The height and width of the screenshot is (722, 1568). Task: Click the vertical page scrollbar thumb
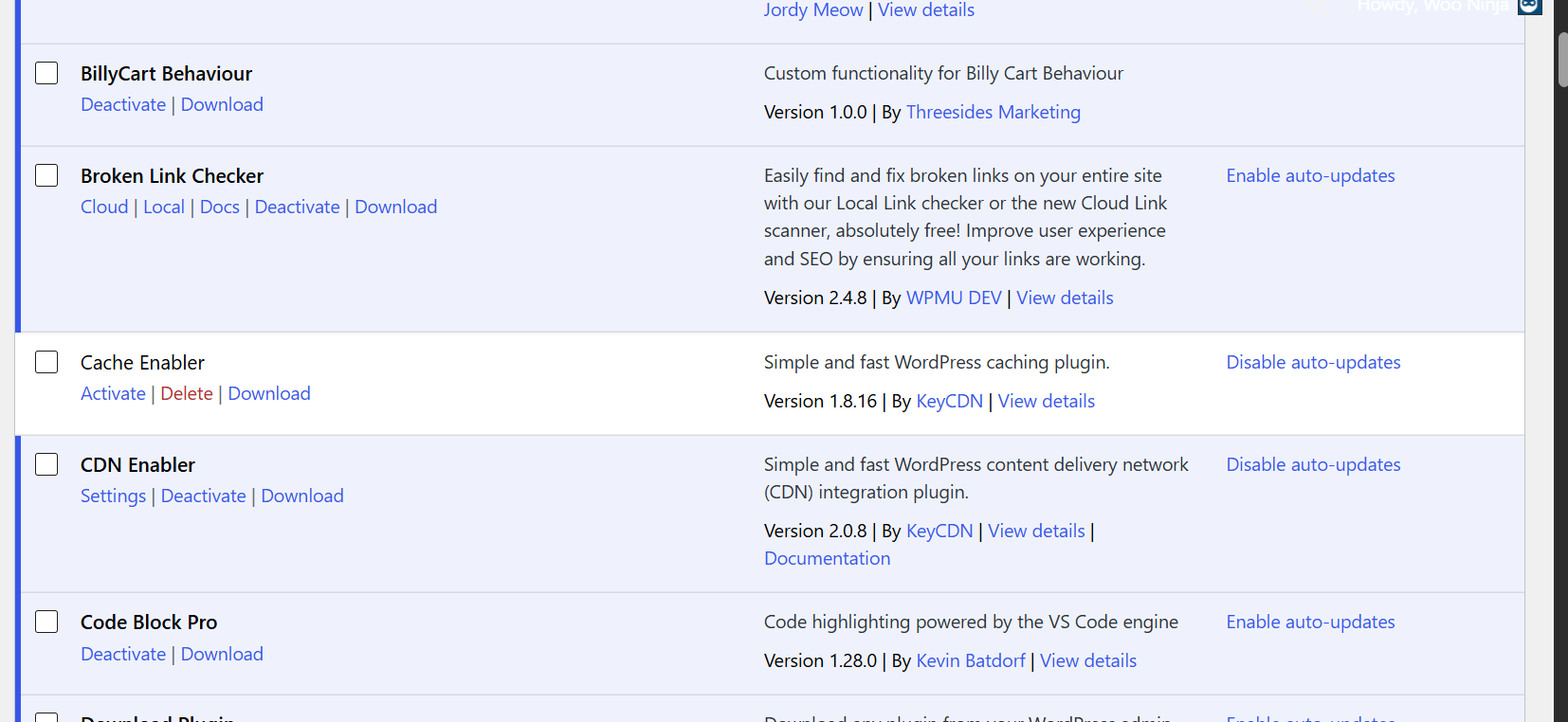tap(1561, 60)
